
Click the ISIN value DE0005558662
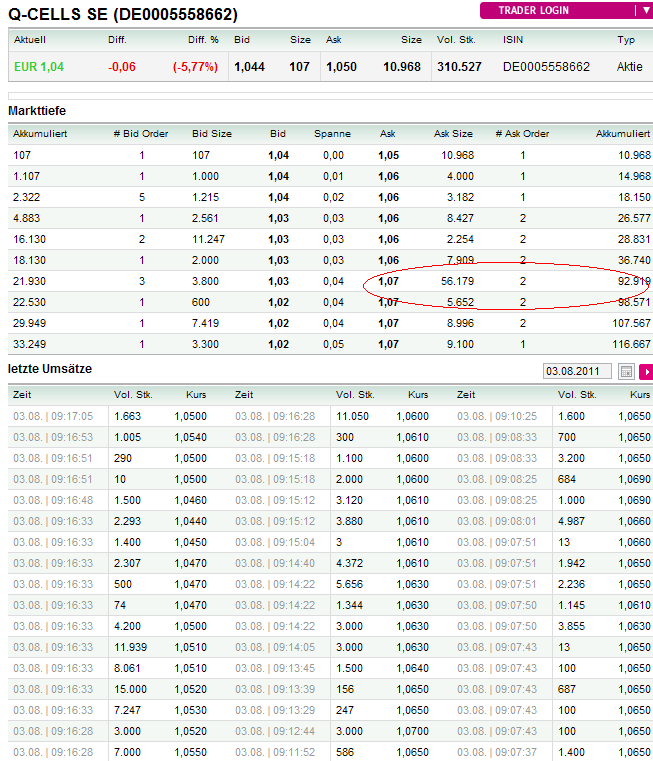pos(546,66)
